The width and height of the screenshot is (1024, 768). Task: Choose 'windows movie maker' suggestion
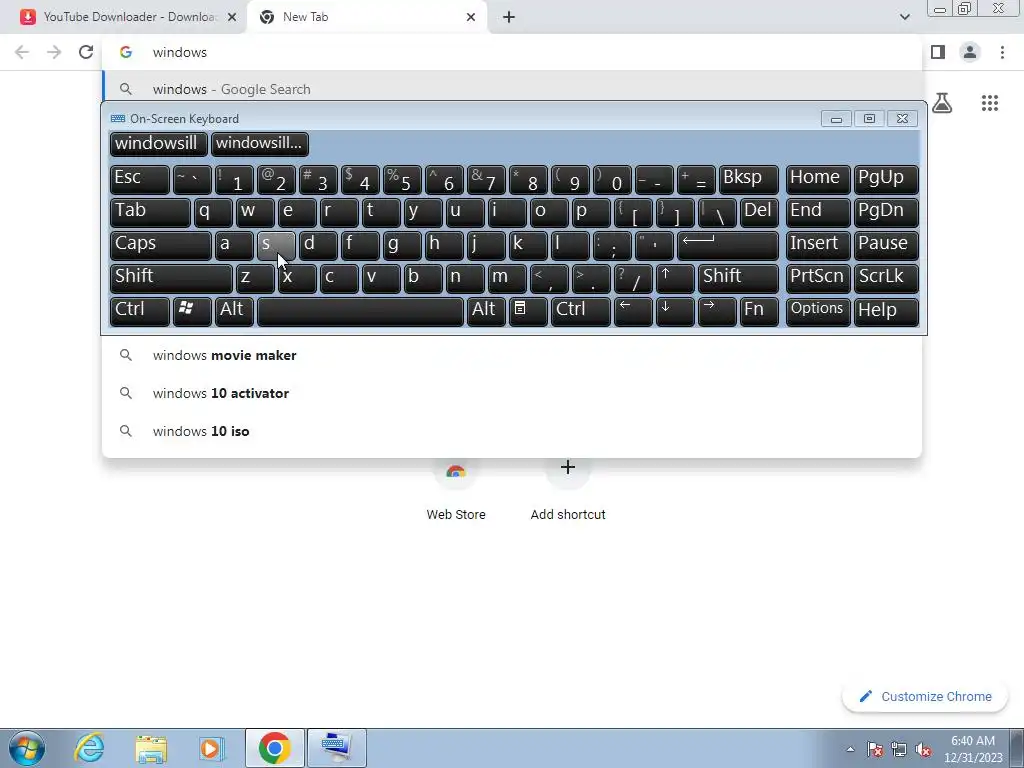[512, 355]
